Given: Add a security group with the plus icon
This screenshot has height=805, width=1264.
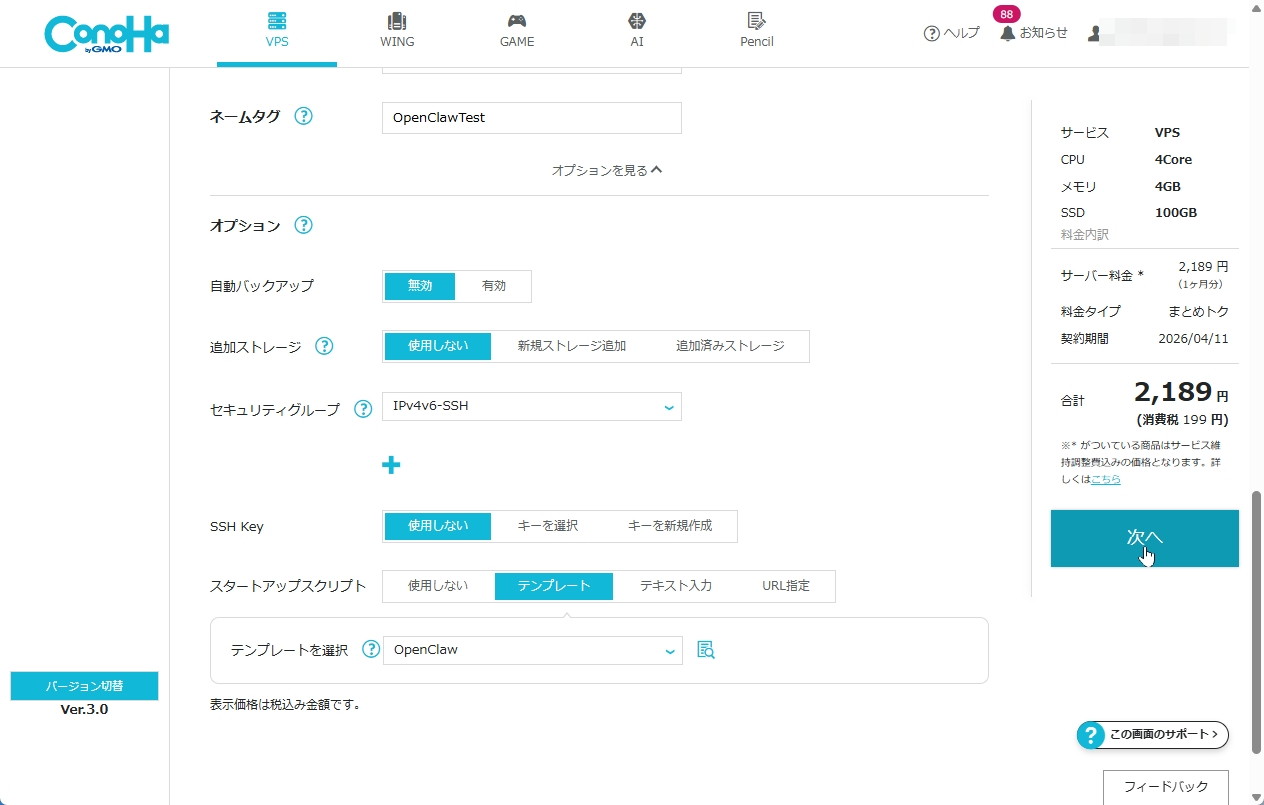Looking at the screenshot, I should point(391,464).
